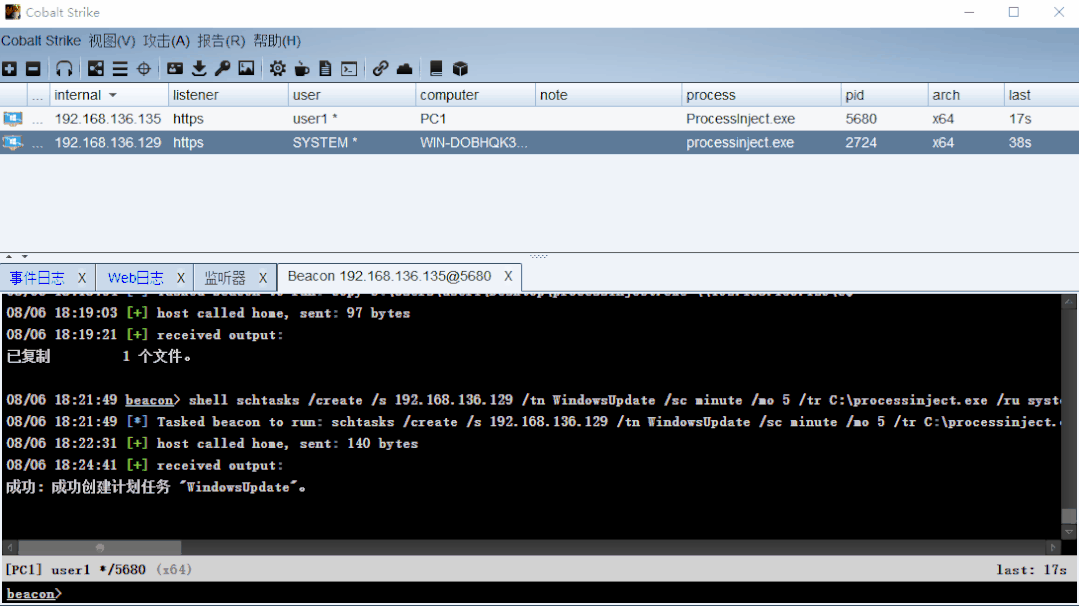Sort by the computer column header
The height and width of the screenshot is (606, 1079).
475,95
